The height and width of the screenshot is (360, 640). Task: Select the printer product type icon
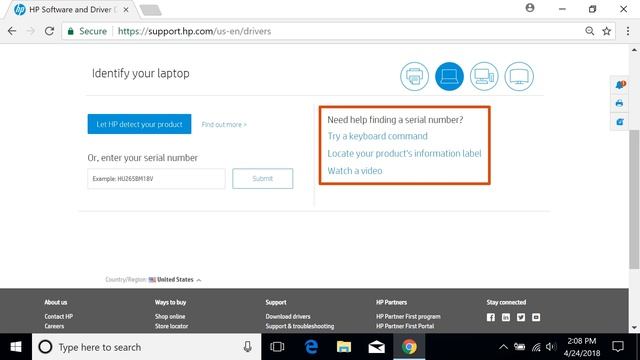coord(414,76)
